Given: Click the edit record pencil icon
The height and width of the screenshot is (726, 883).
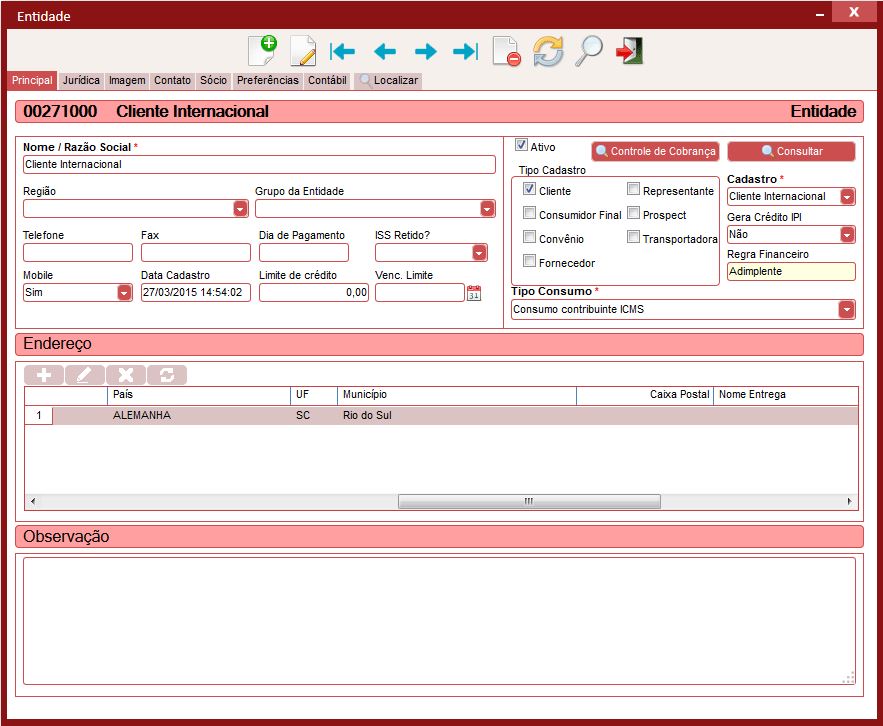Looking at the screenshot, I should [303, 51].
